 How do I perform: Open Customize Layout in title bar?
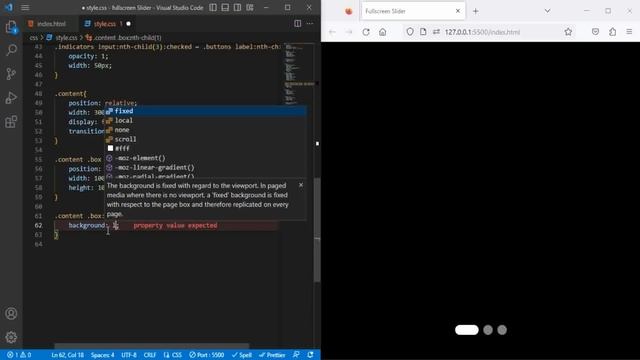pos(250,7)
